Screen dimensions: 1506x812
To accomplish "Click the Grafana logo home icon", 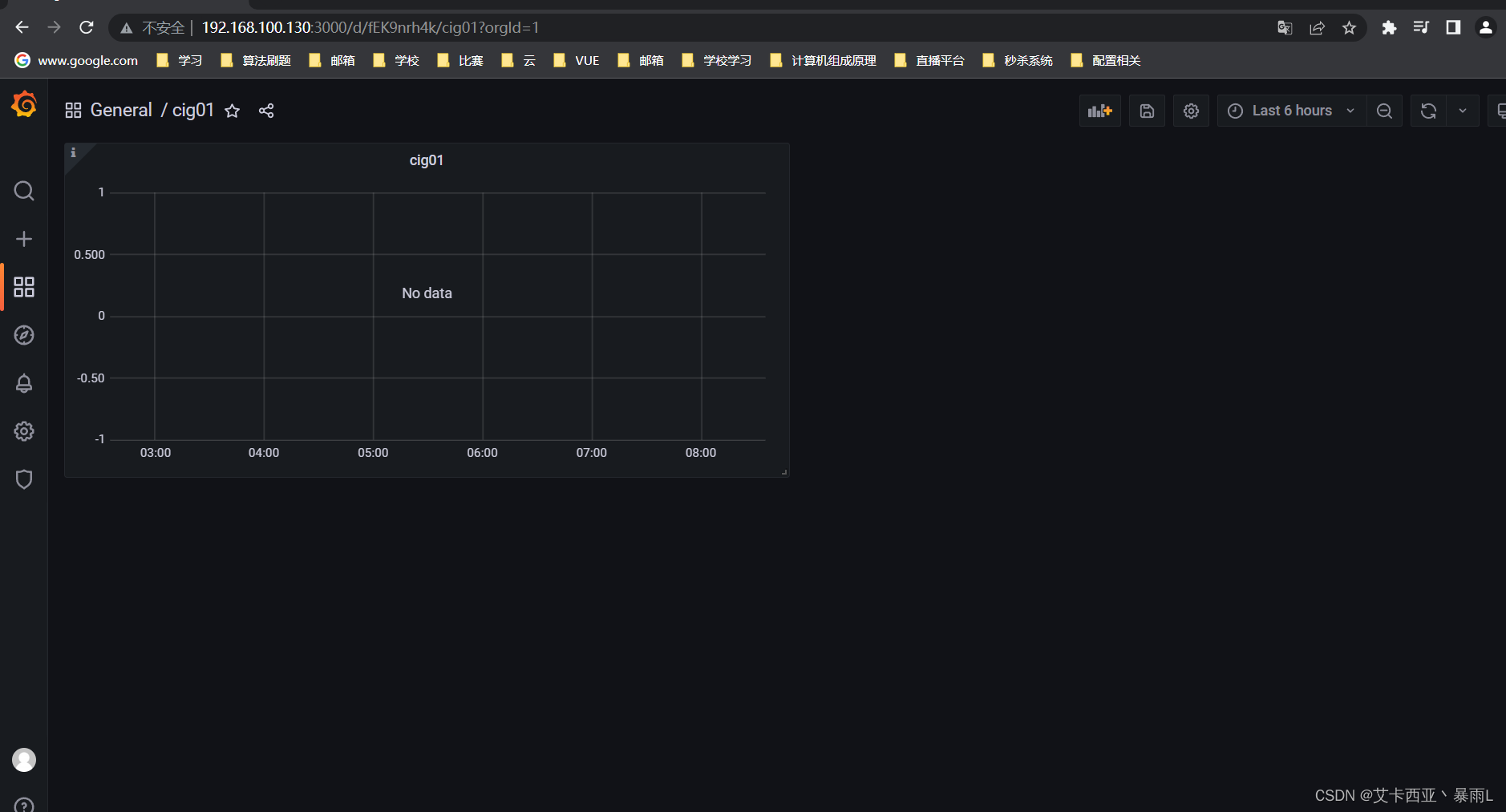I will click(x=24, y=104).
